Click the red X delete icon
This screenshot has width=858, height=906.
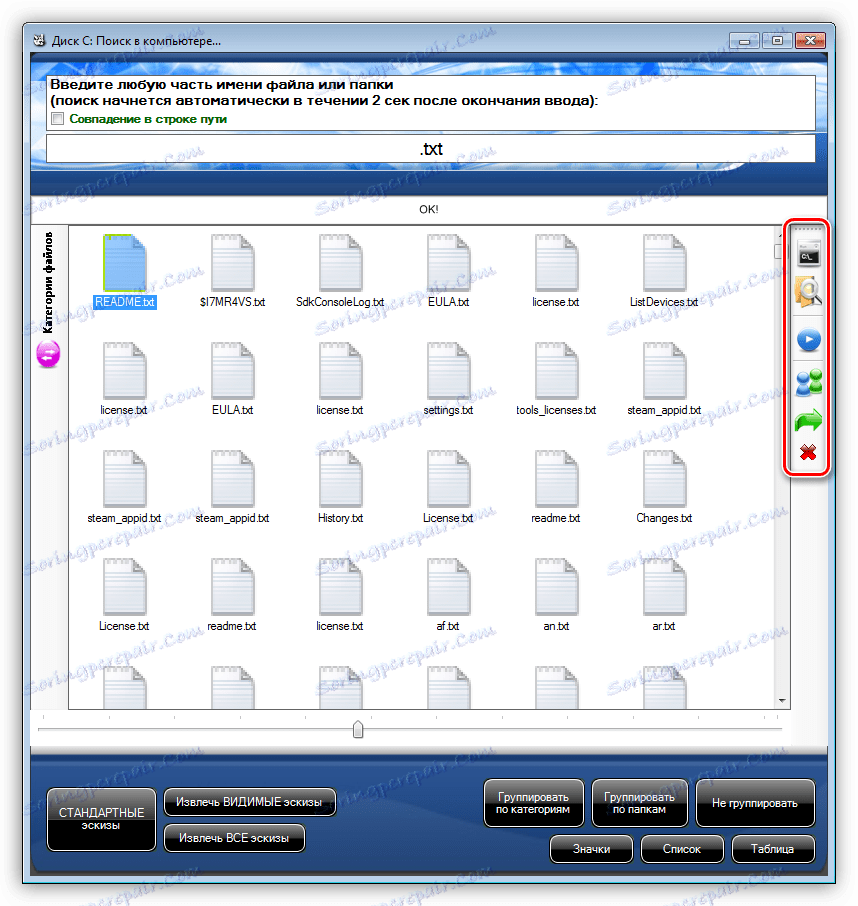(808, 452)
